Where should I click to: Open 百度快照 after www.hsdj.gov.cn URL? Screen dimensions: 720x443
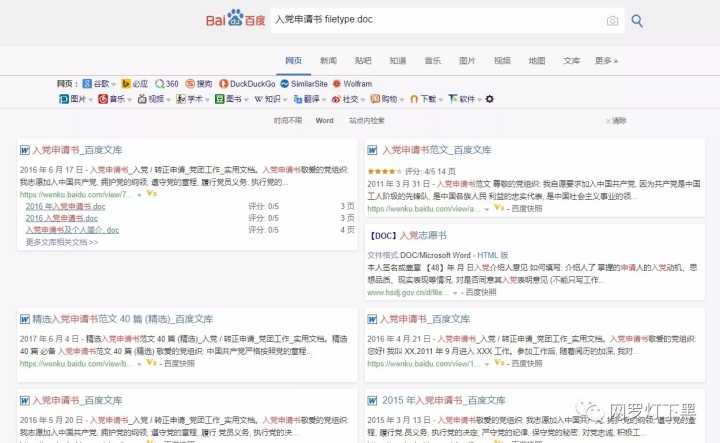click(481, 292)
